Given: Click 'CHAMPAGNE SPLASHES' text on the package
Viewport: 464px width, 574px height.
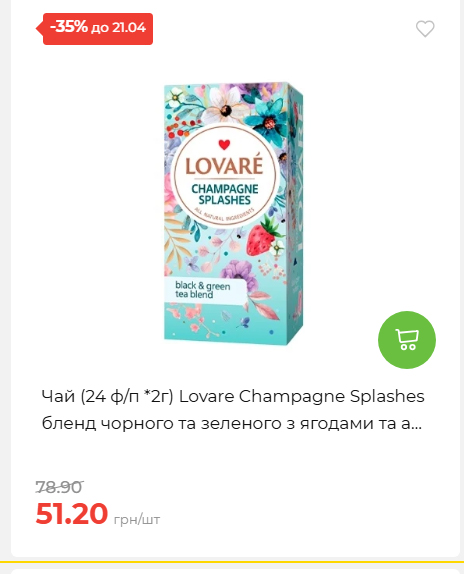Looking at the screenshot, I should (x=224, y=194).
